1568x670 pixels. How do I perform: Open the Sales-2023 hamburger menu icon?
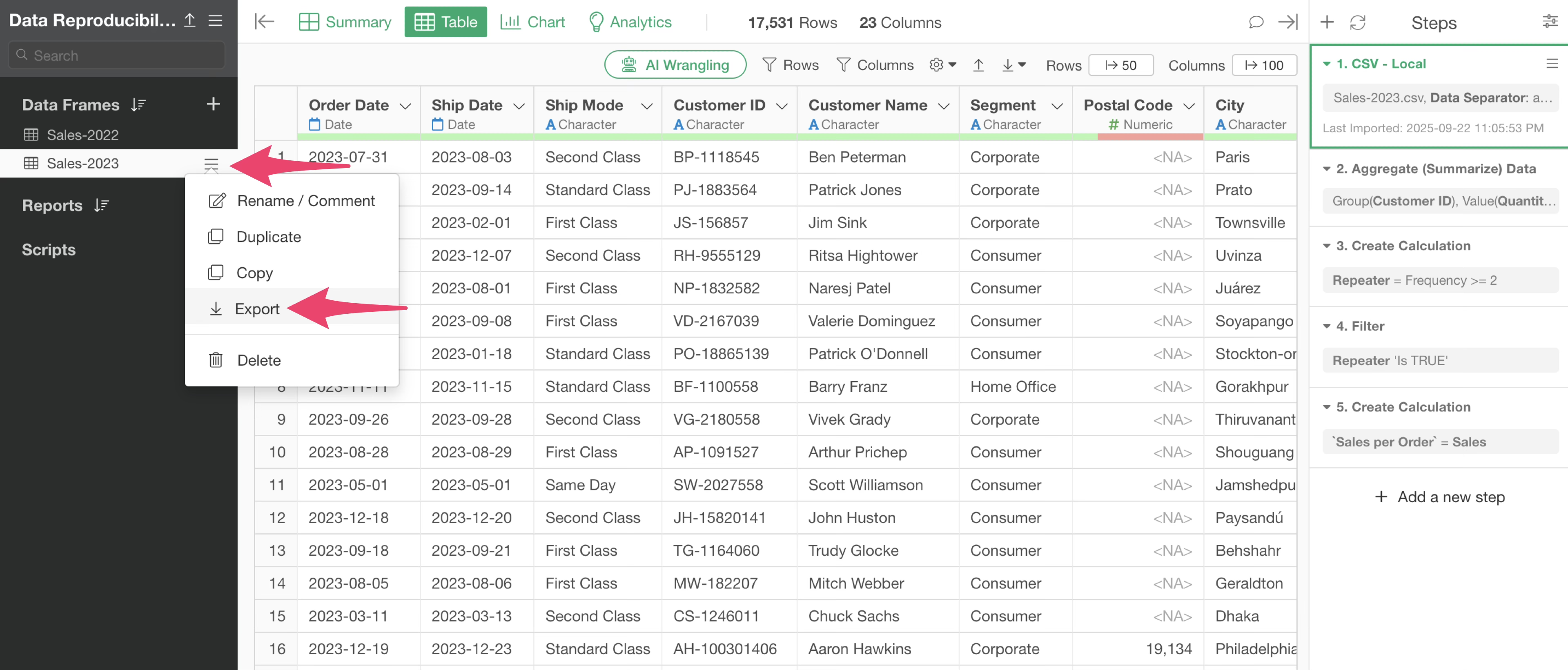point(211,164)
